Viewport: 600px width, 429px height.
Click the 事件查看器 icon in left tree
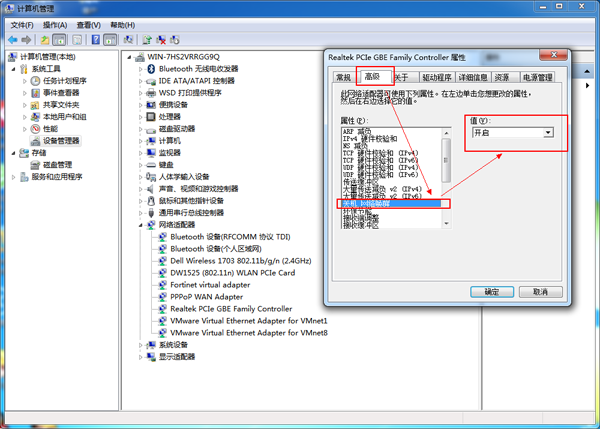(x=35, y=93)
